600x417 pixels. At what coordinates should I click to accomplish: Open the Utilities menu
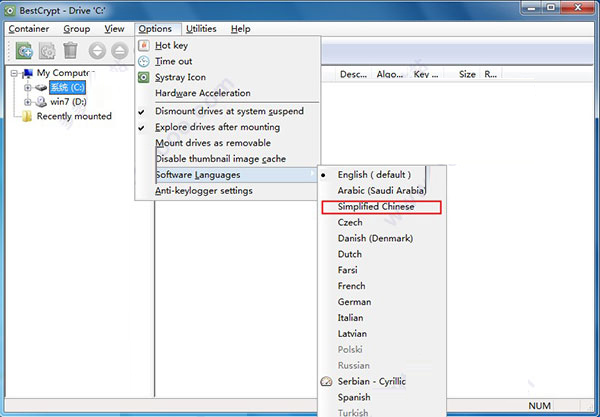[x=201, y=29]
